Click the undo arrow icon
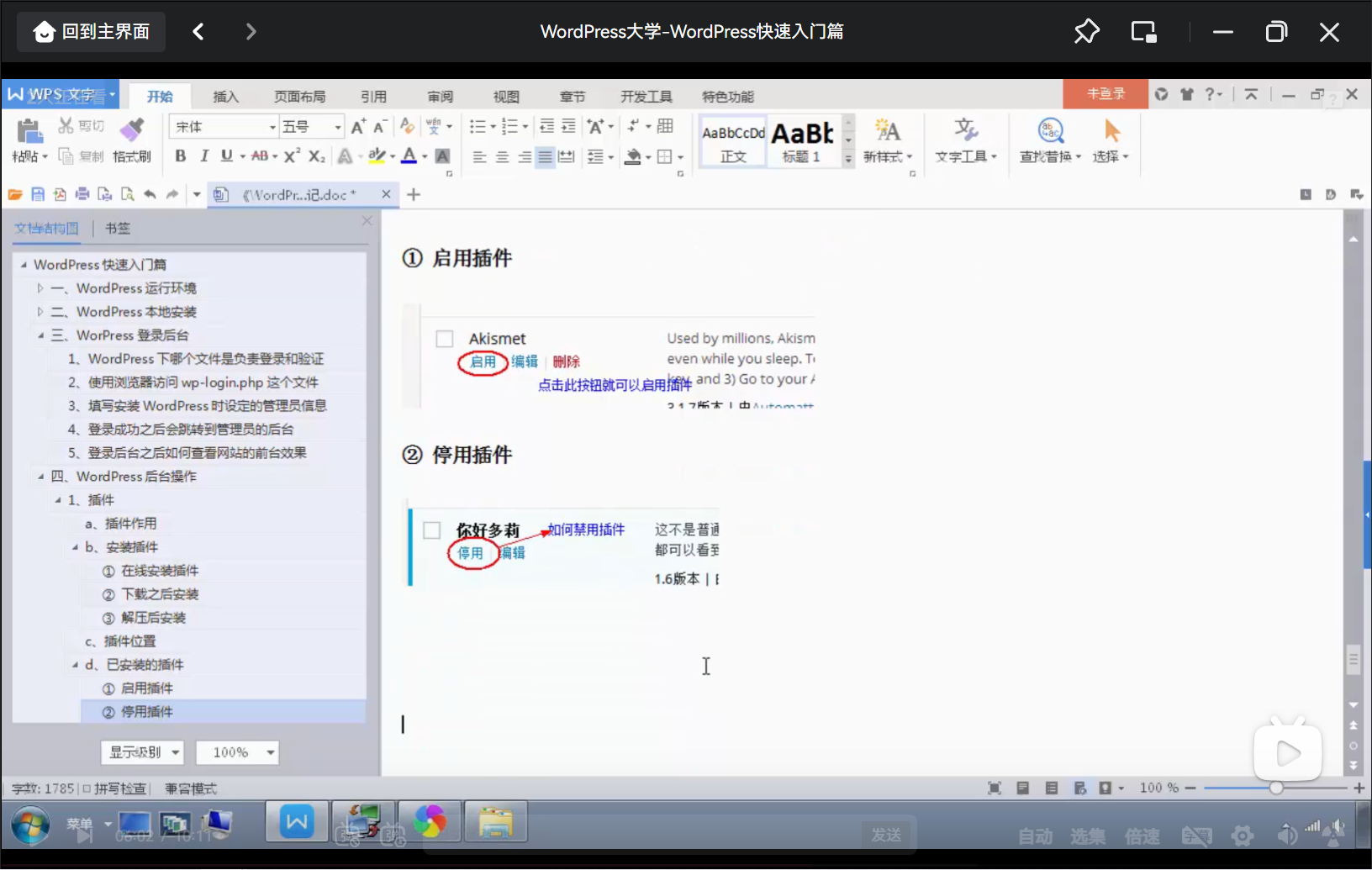Viewport: 1372px width, 870px height. click(150, 195)
